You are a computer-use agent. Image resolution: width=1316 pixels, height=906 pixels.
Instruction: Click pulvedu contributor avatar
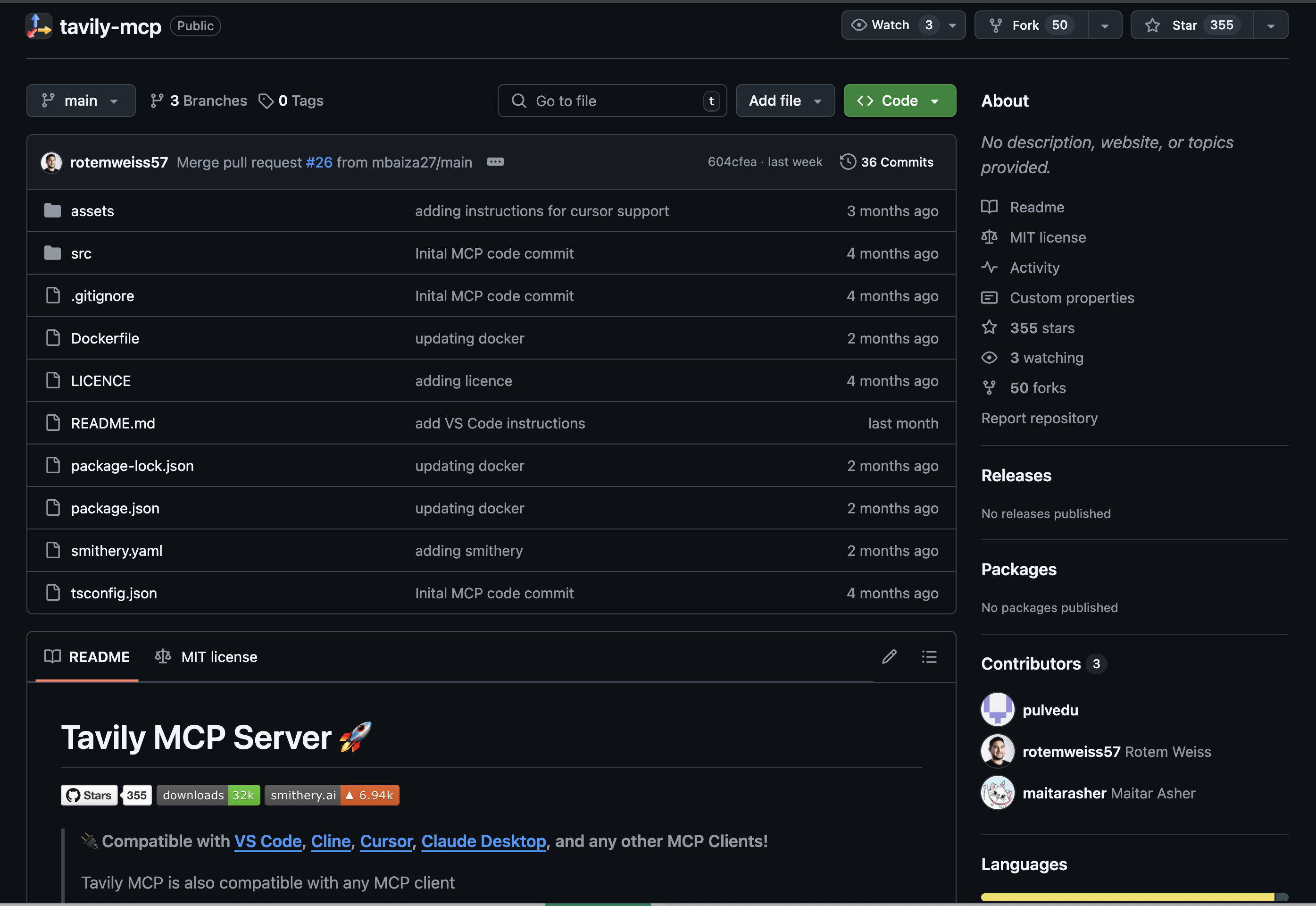coord(998,710)
